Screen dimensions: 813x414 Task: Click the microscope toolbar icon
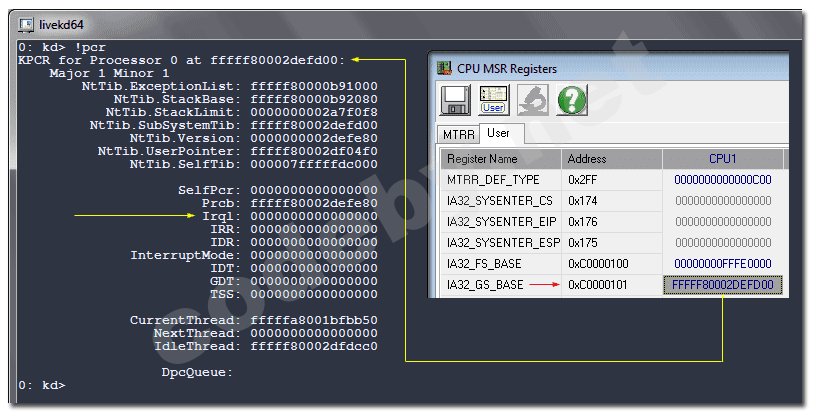pyautogui.click(x=532, y=100)
